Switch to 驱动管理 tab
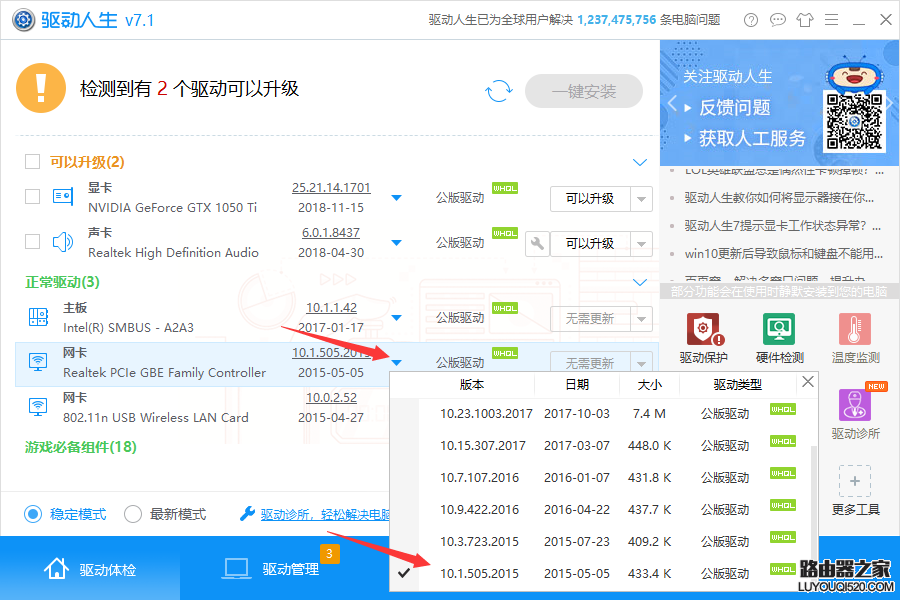The image size is (900, 600). pyautogui.click(x=271, y=568)
